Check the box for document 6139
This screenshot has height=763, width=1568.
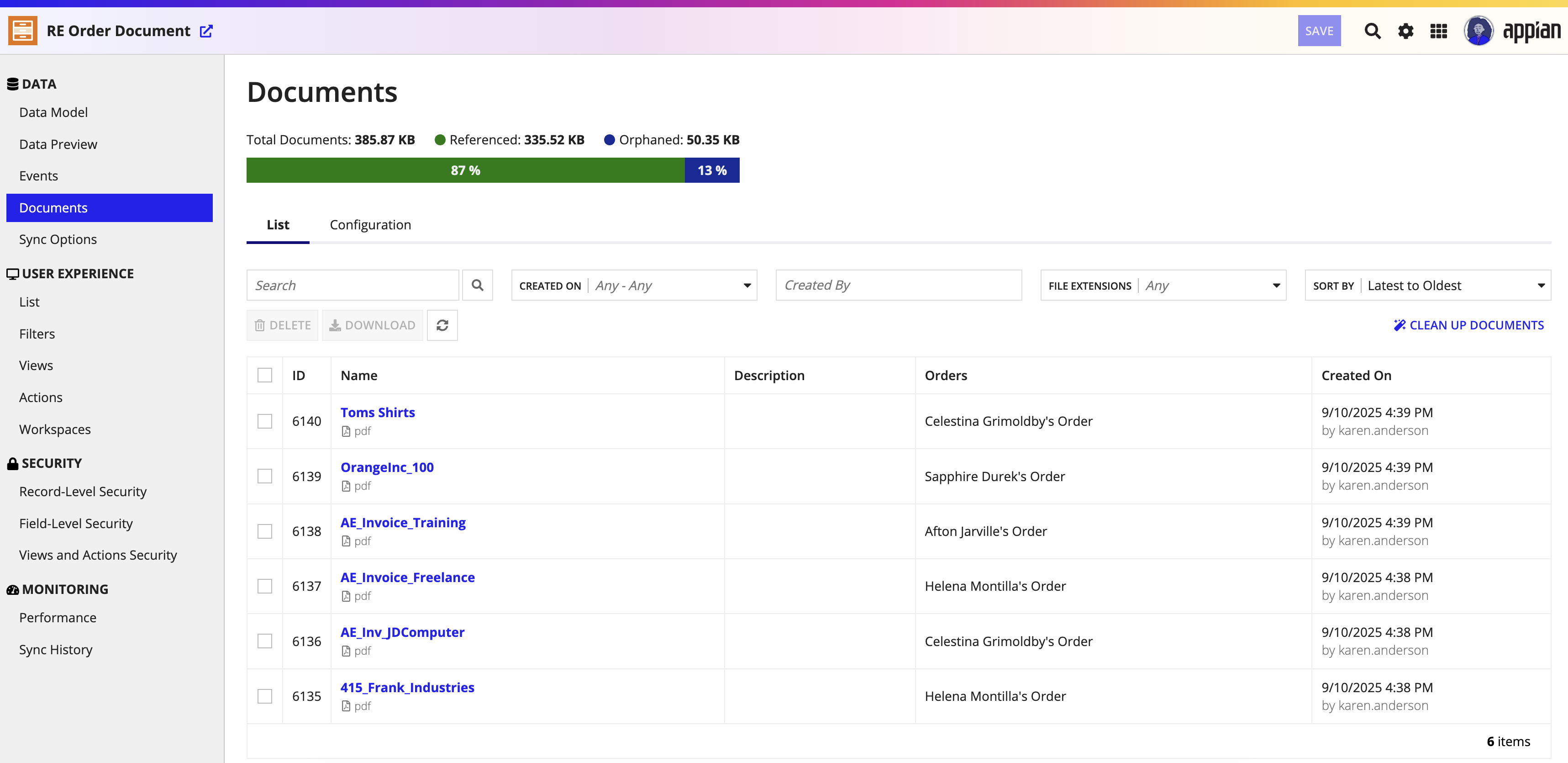[x=265, y=476]
